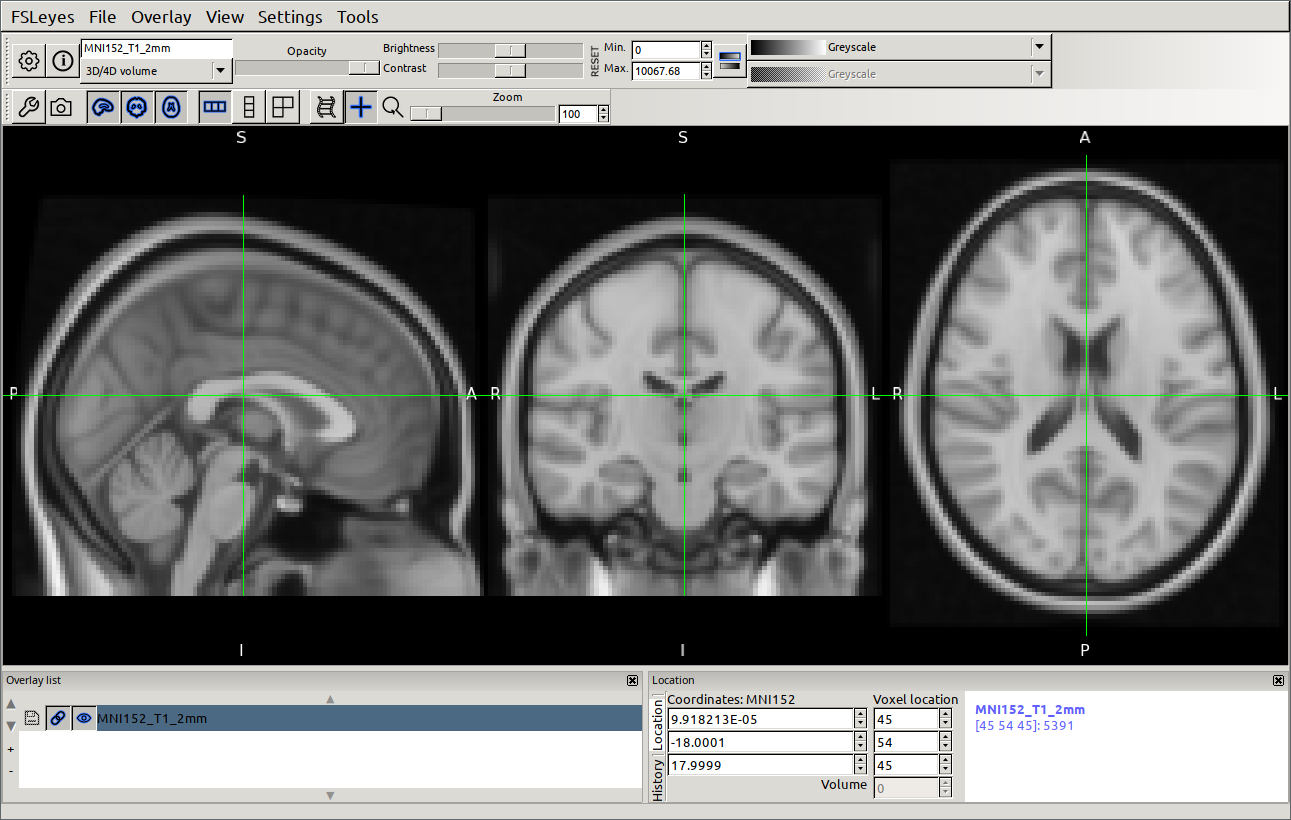Screen dimensions: 1291x820
Task: Hide MNI152_T1_2mm overlay using eye icon
Action: [84, 718]
